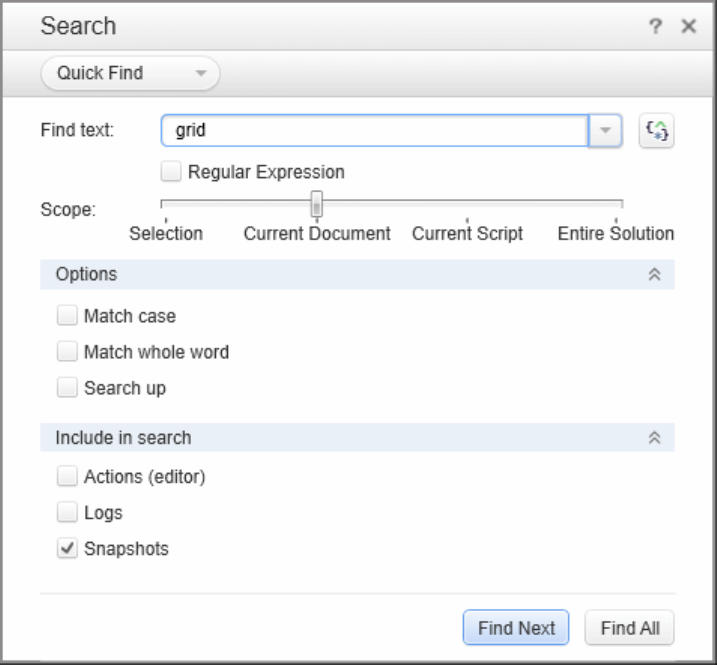Tick the Search up checkbox
The width and height of the screenshot is (717, 665).
point(67,388)
